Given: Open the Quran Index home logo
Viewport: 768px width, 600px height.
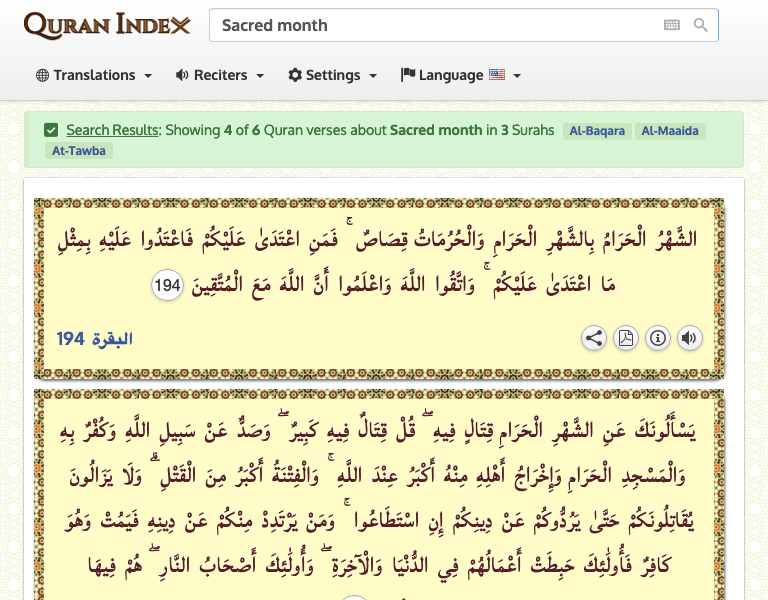Looking at the screenshot, I should coord(107,25).
